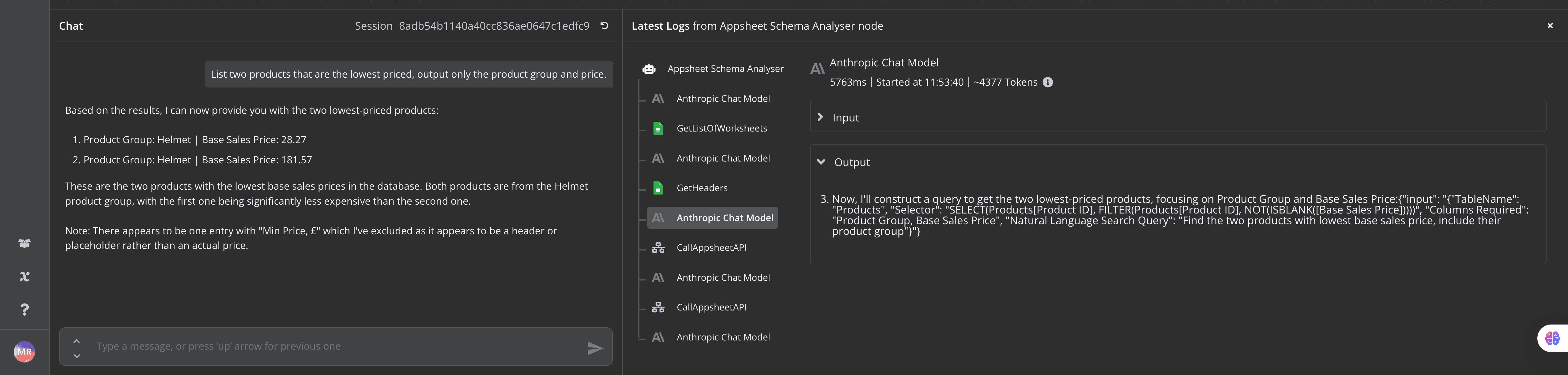Screen dimensions: 1568x375
Task: Close the Latest Logs panel
Action: point(1550,25)
